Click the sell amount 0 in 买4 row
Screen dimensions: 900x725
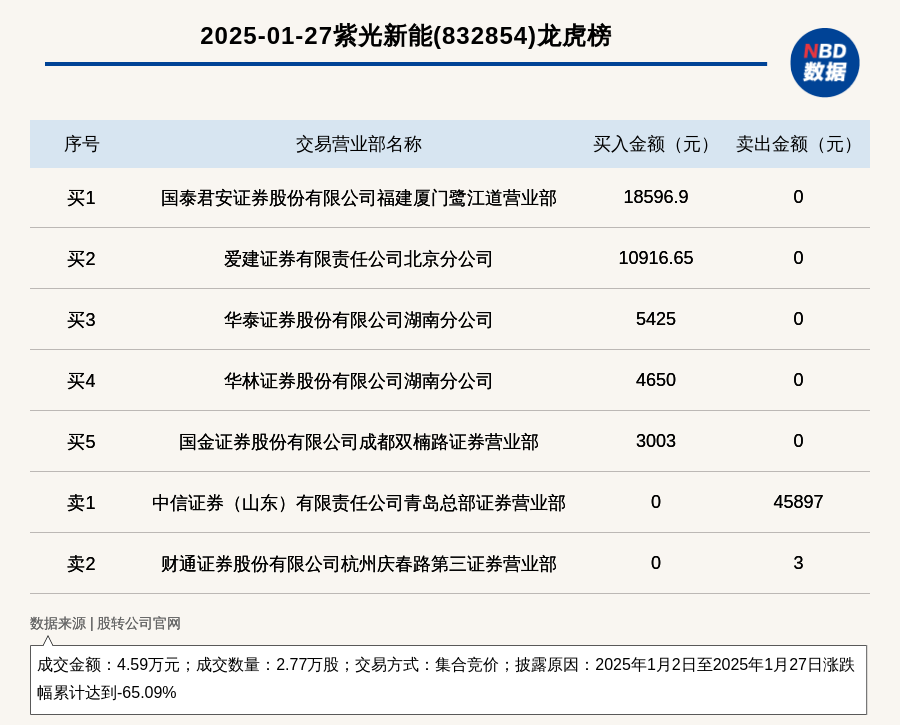click(x=798, y=379)
